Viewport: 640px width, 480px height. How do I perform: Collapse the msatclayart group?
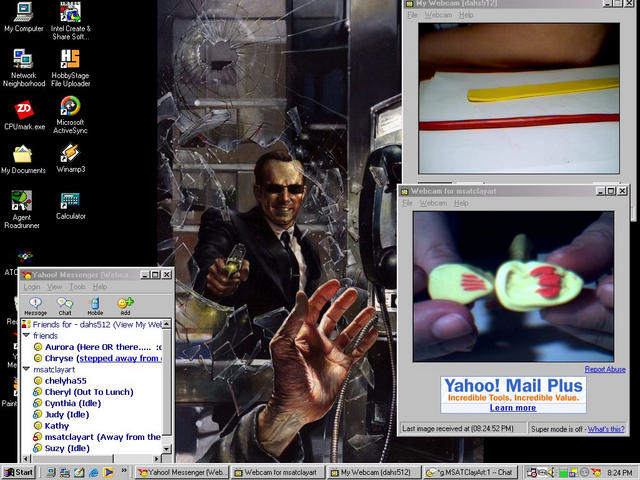(x=27, y=369)
